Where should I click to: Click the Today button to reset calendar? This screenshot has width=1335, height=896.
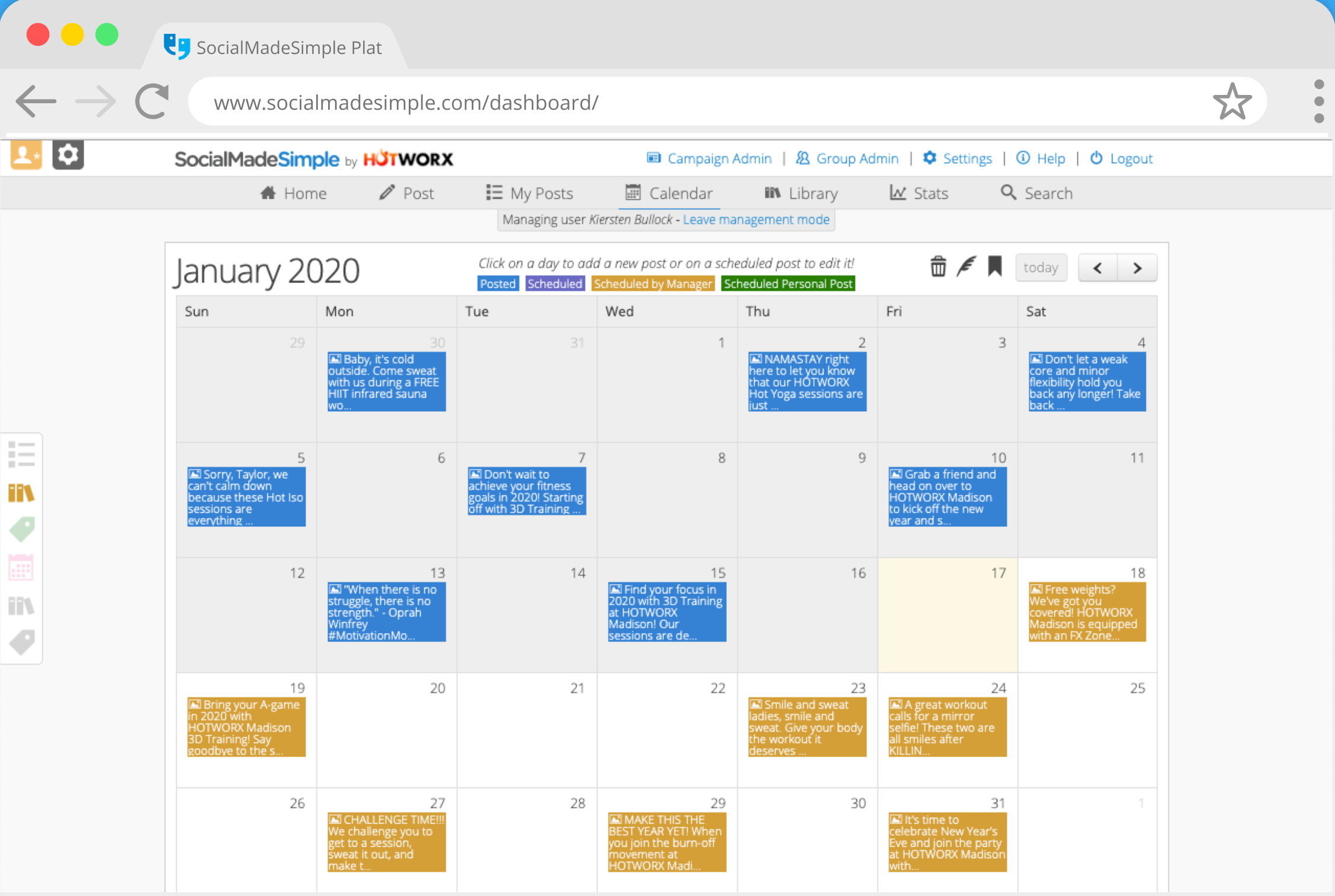point(1043,268)
